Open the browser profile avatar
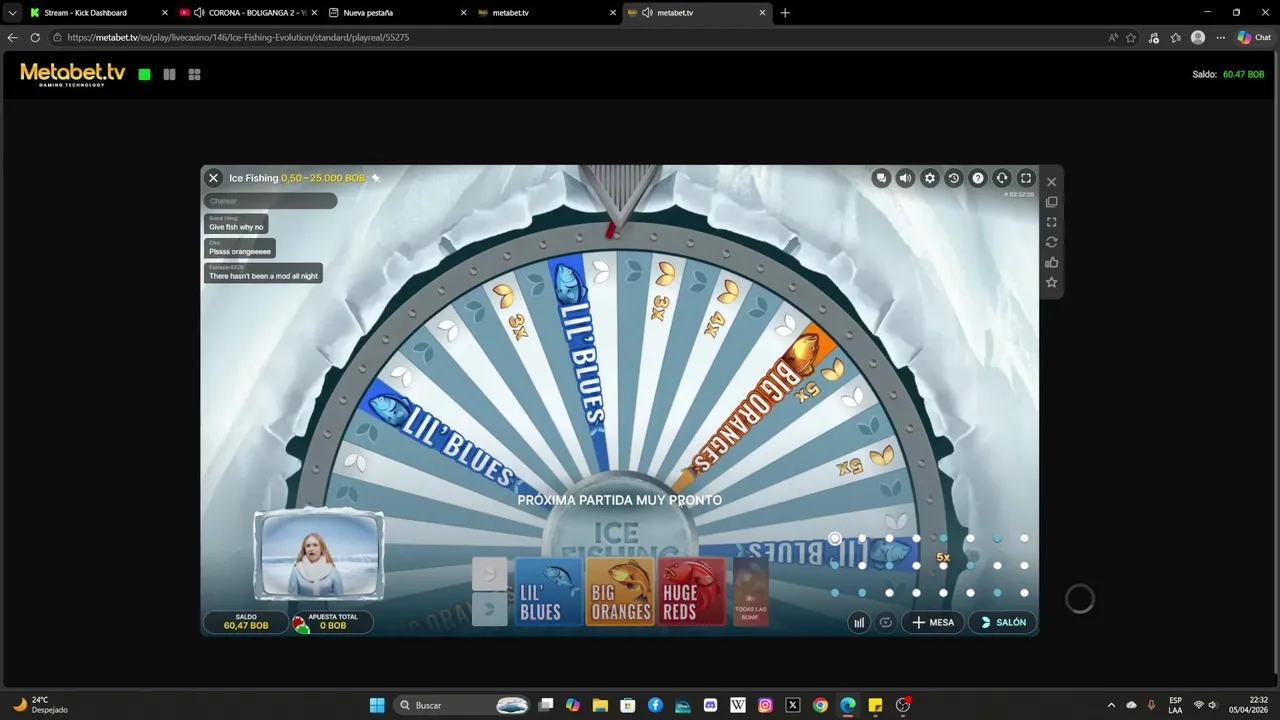The width and height of the screenshot is (1280, 720). 1198,37
